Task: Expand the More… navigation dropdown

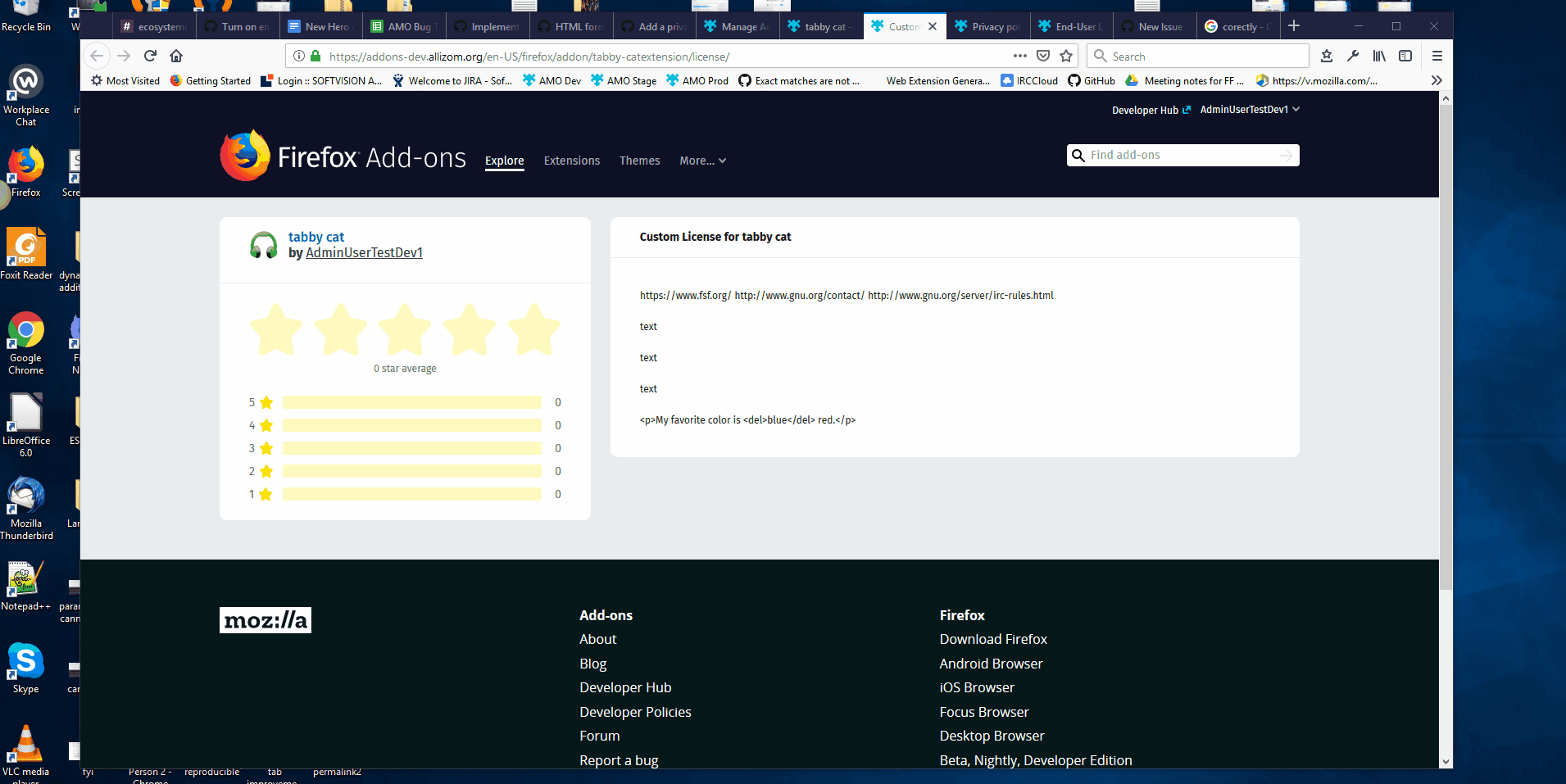Action: pyautogui.click(x=702, y=161)
